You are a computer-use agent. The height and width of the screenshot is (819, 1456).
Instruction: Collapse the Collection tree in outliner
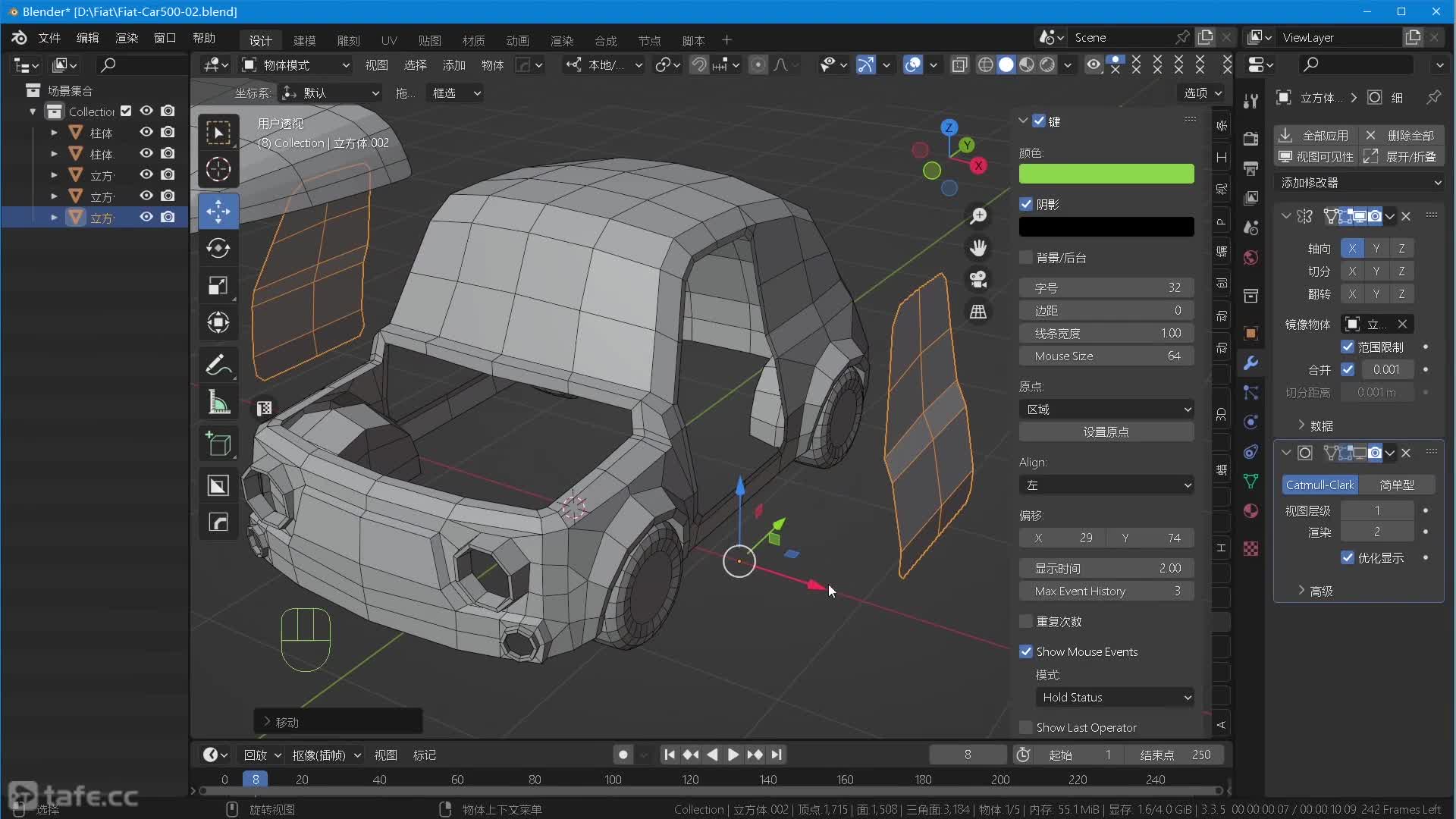tap(33, 111)
